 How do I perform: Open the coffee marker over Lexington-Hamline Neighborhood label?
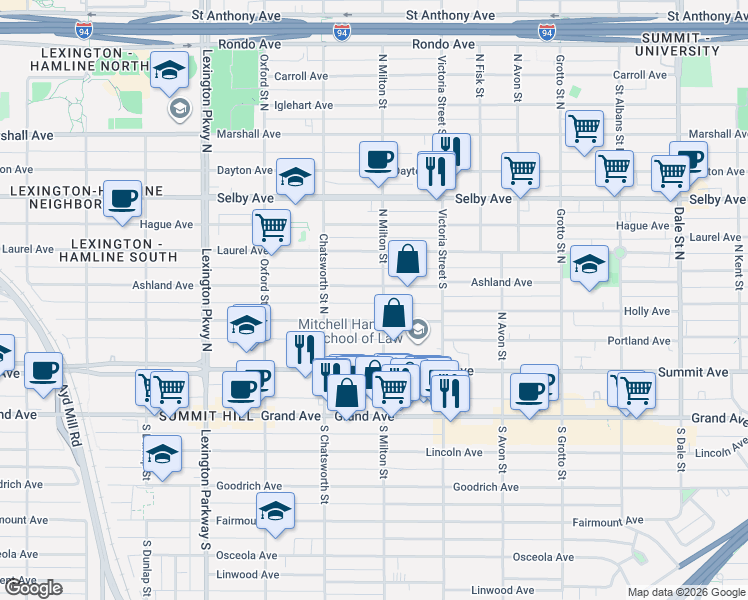click(122, 201)
